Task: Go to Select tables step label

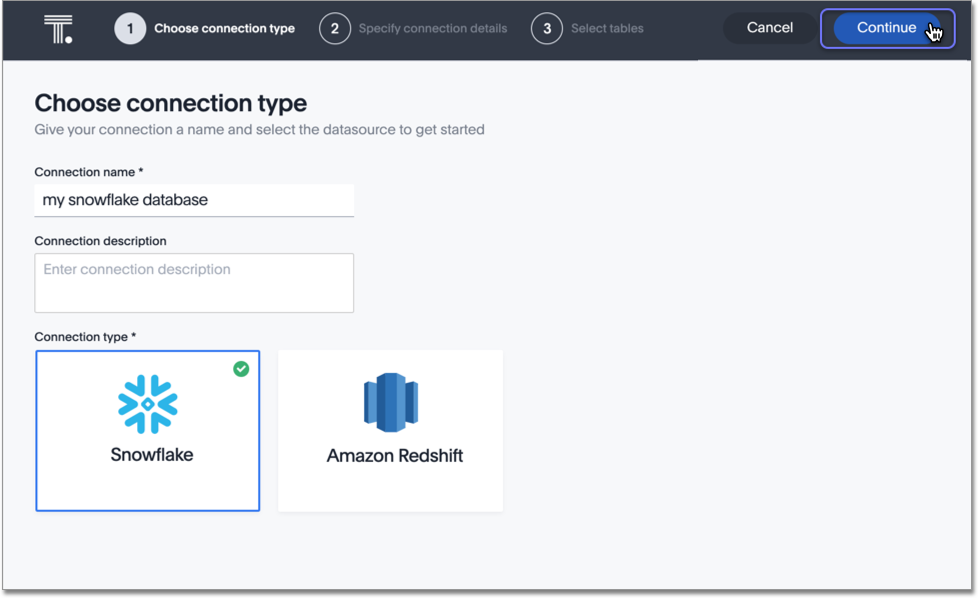Action: click(607, 29)
